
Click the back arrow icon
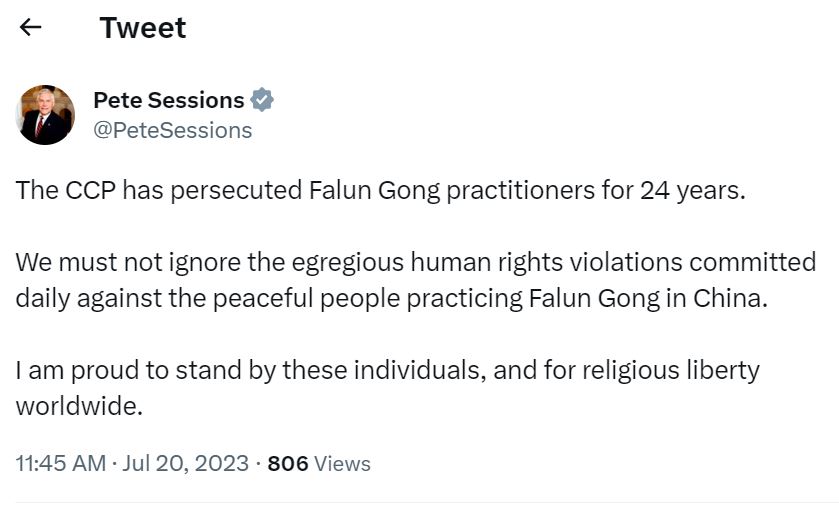point(30,28)
